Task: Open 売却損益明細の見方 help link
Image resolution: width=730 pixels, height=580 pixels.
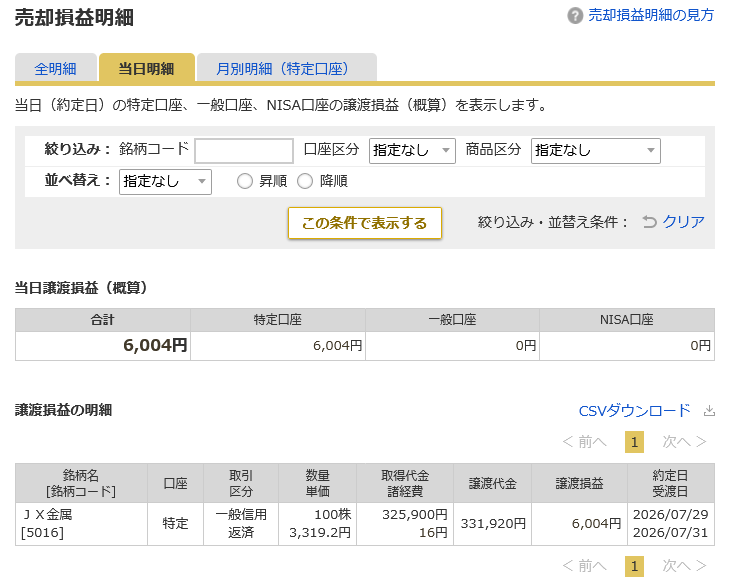Action: click(651, 15)
